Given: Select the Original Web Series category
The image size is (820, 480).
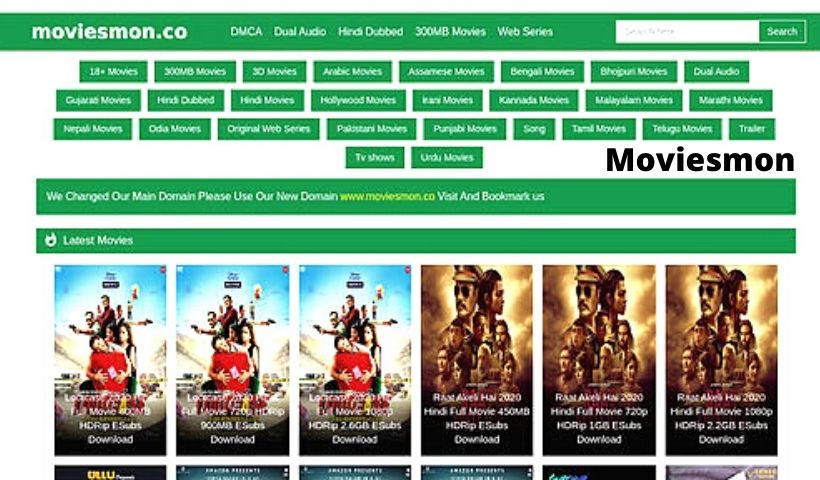Looking at the screenshot, I should coord(268,129).
